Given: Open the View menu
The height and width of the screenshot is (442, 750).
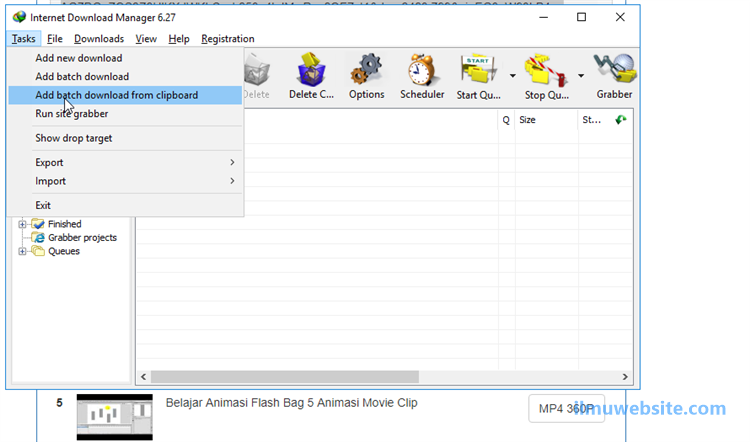Looking at the screenshot, I should (146, 39).
